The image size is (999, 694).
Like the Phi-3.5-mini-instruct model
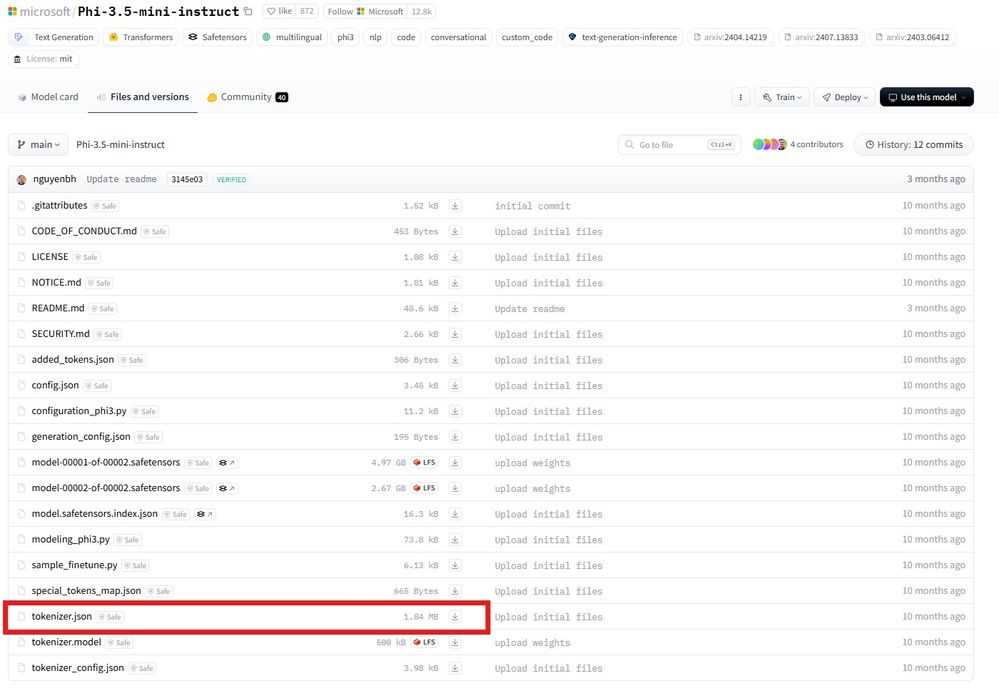click(280, 11)
